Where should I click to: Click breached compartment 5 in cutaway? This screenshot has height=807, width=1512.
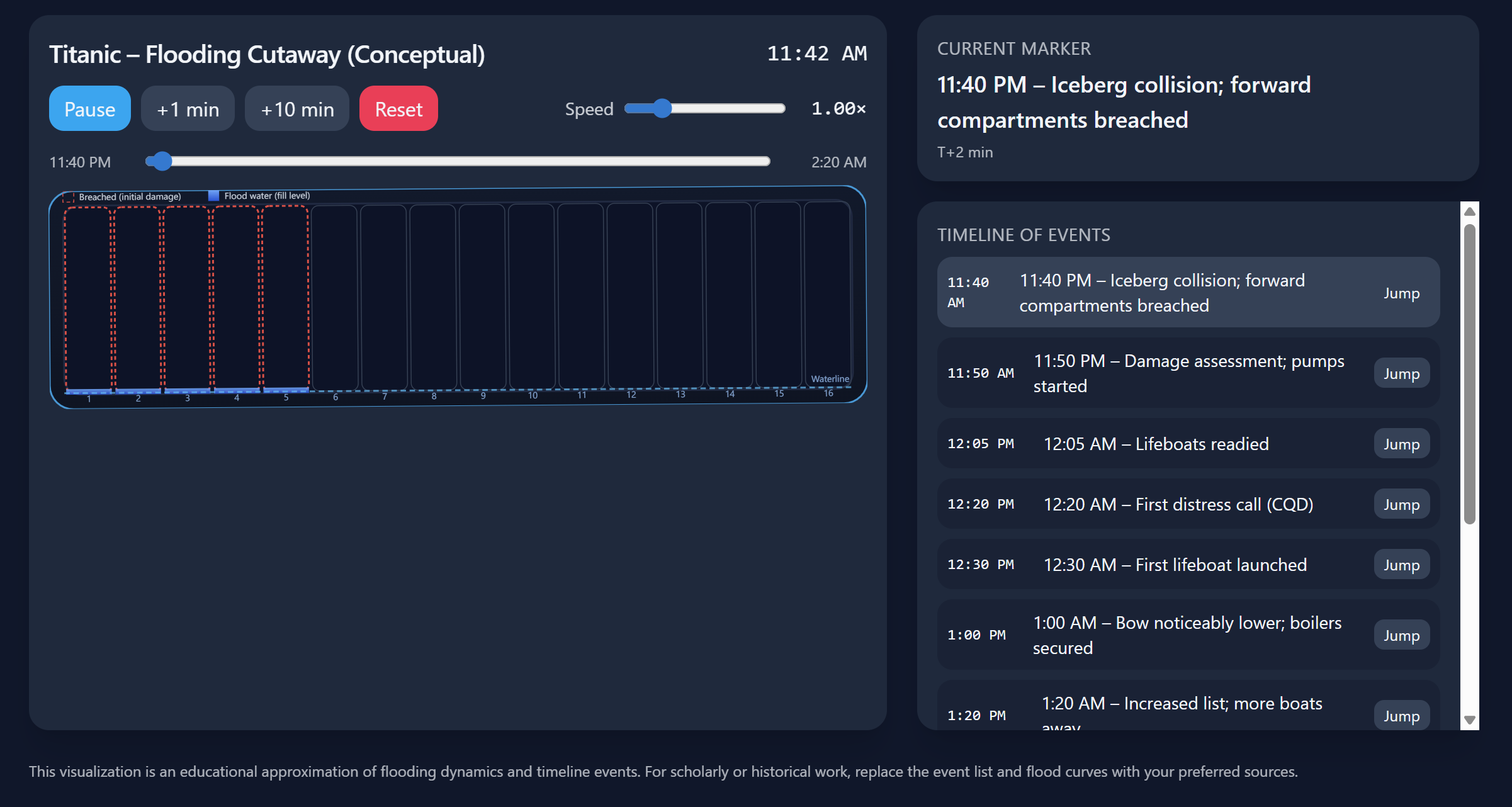click(285, 297)
